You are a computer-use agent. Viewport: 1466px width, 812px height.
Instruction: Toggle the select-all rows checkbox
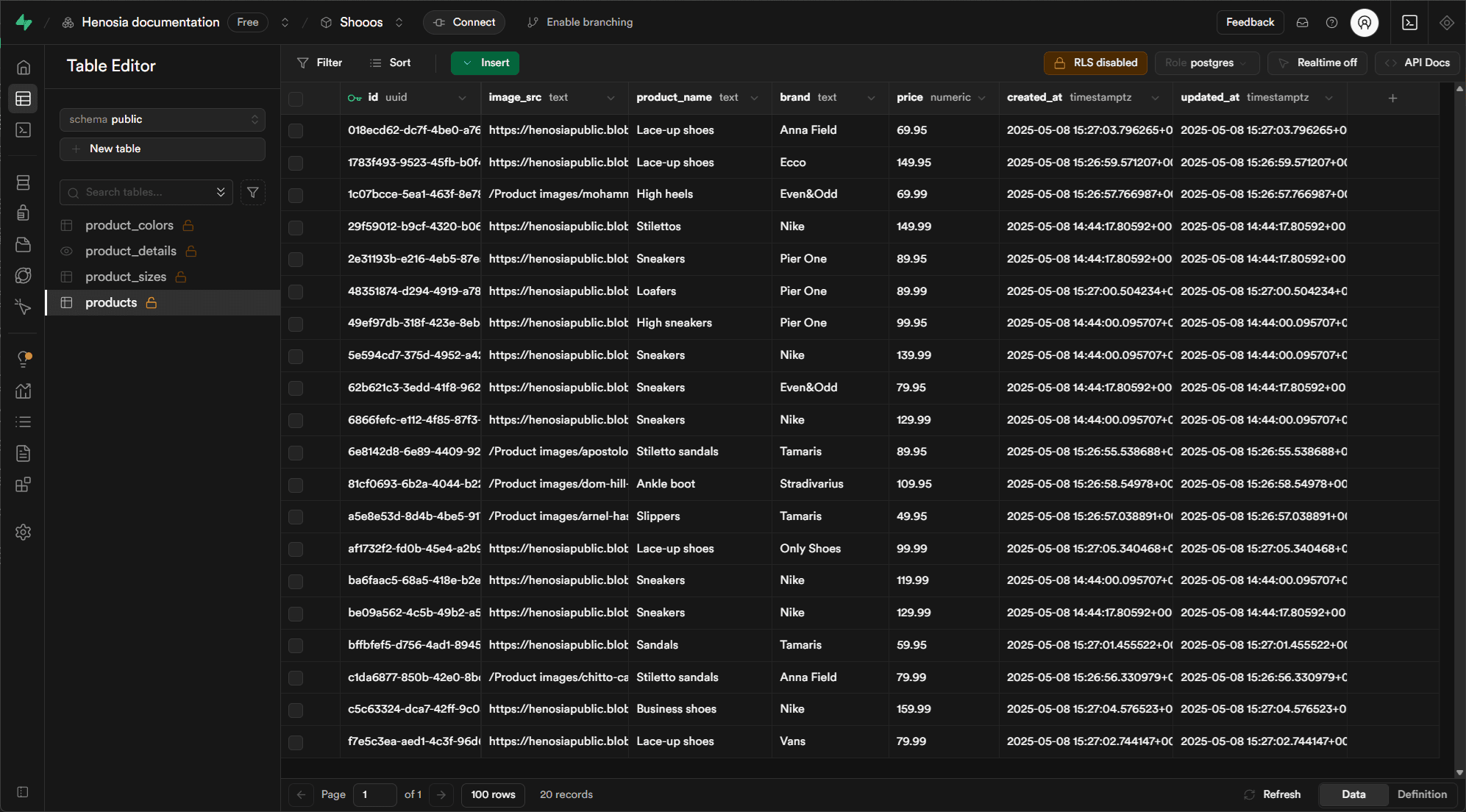[x=296, y=99]
